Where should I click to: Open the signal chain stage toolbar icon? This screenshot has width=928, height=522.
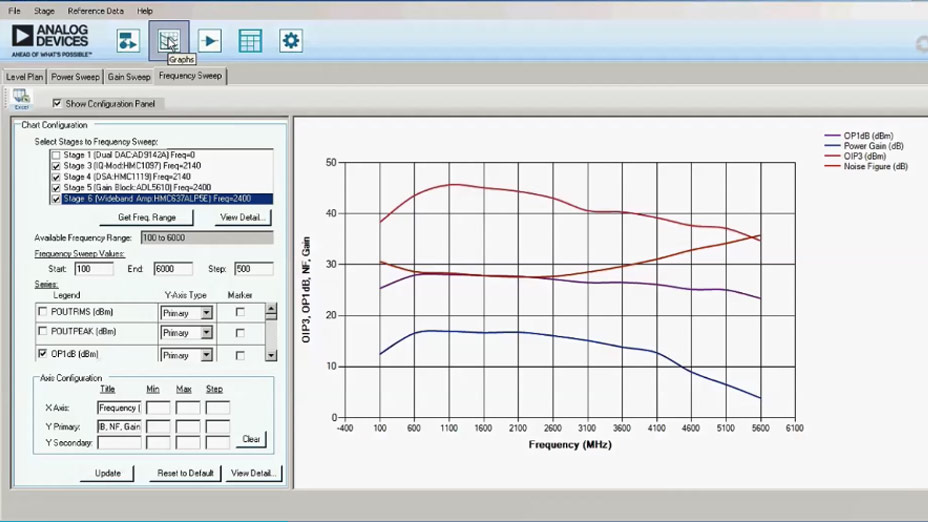[128, 41]
